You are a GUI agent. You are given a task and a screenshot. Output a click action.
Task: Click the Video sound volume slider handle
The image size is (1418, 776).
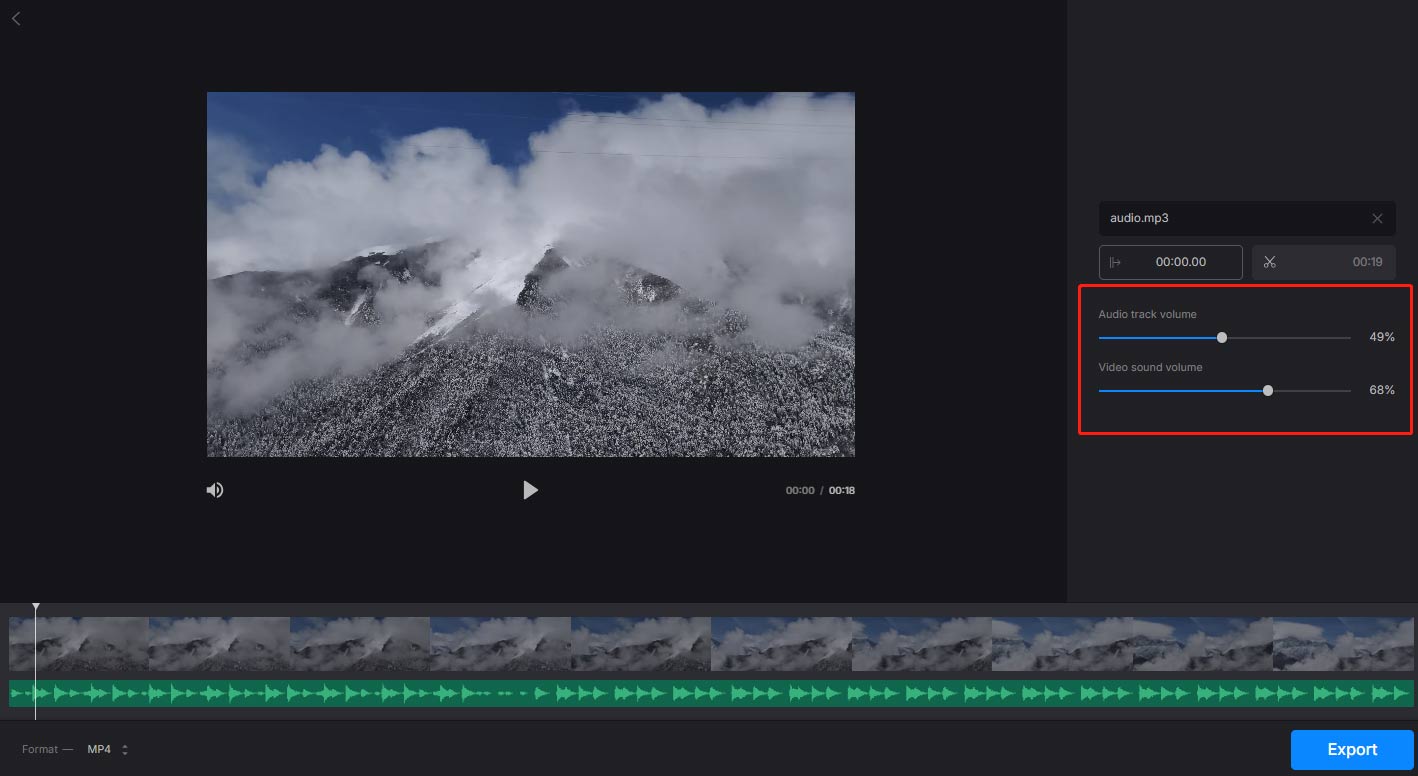(x=1268, y=391)
